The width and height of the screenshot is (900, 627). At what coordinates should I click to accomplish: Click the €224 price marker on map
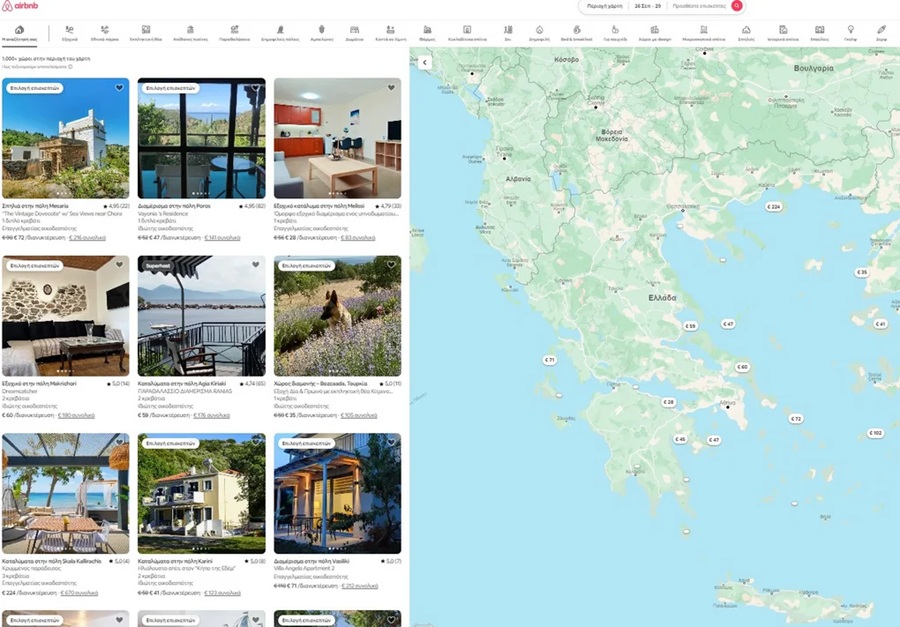tap(773, 206)
